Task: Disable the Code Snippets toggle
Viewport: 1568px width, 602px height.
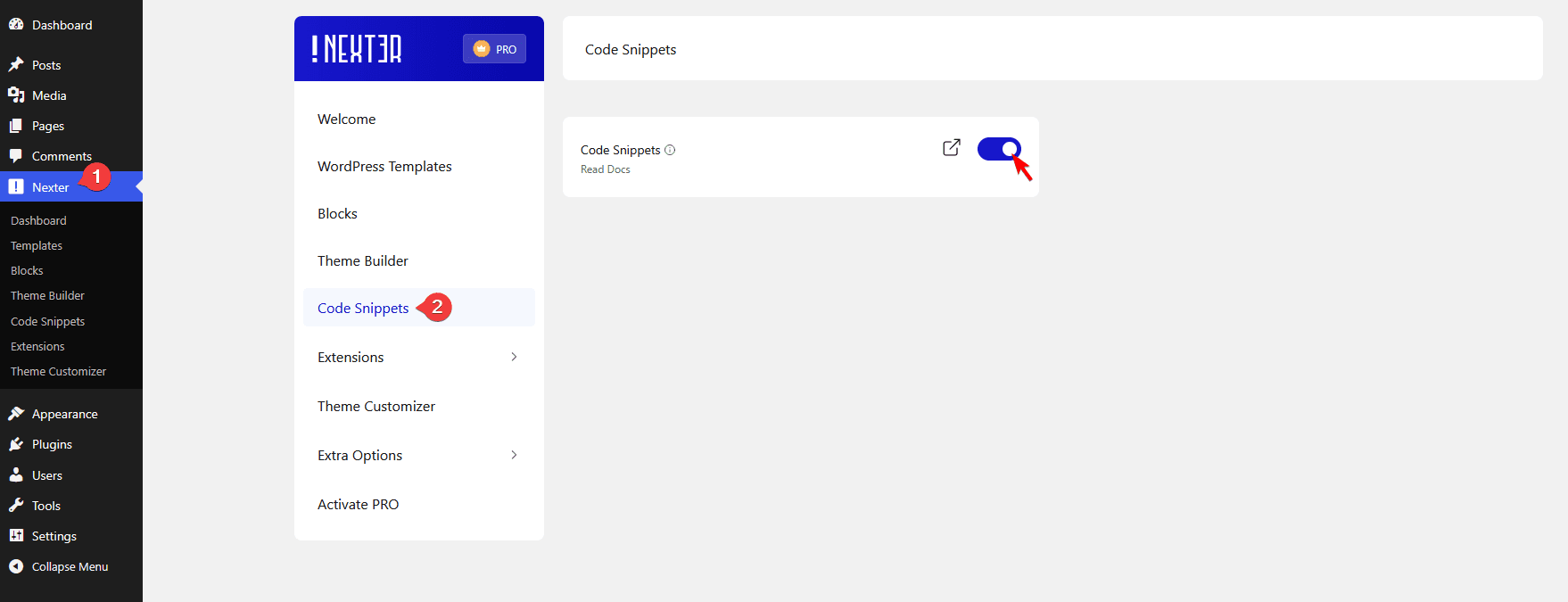Action: pos(998,149)
